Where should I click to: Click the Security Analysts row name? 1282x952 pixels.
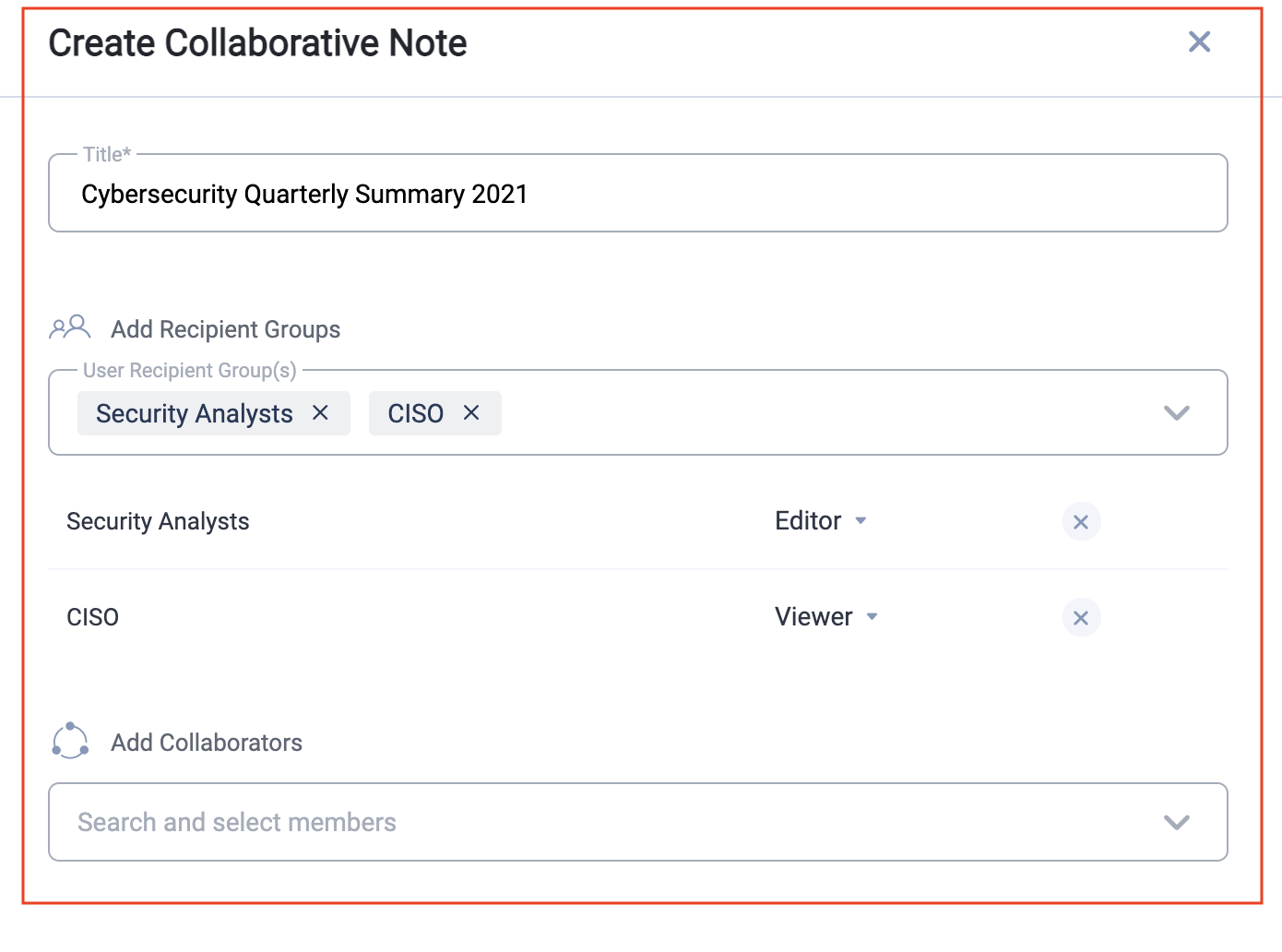pos(158,521)
